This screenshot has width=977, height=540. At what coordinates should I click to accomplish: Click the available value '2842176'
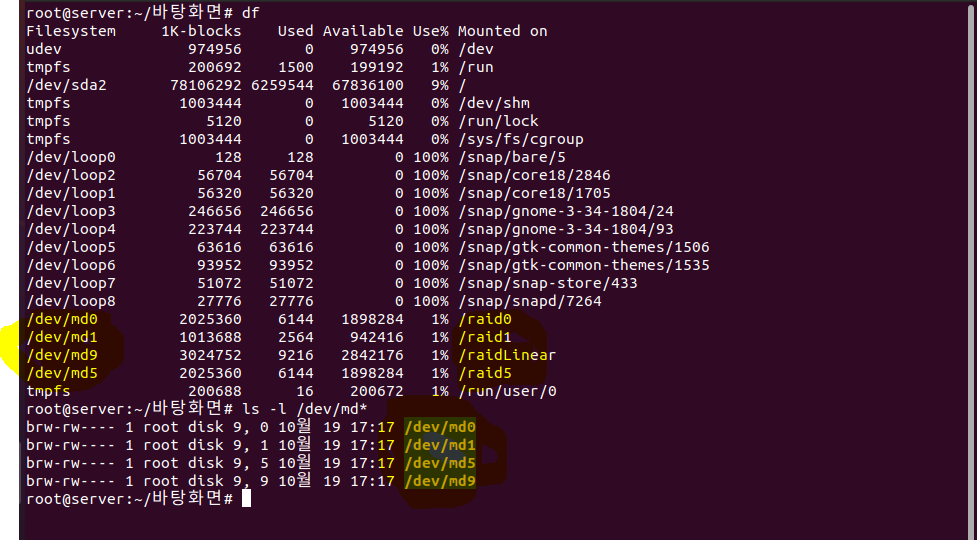point(373,356)
